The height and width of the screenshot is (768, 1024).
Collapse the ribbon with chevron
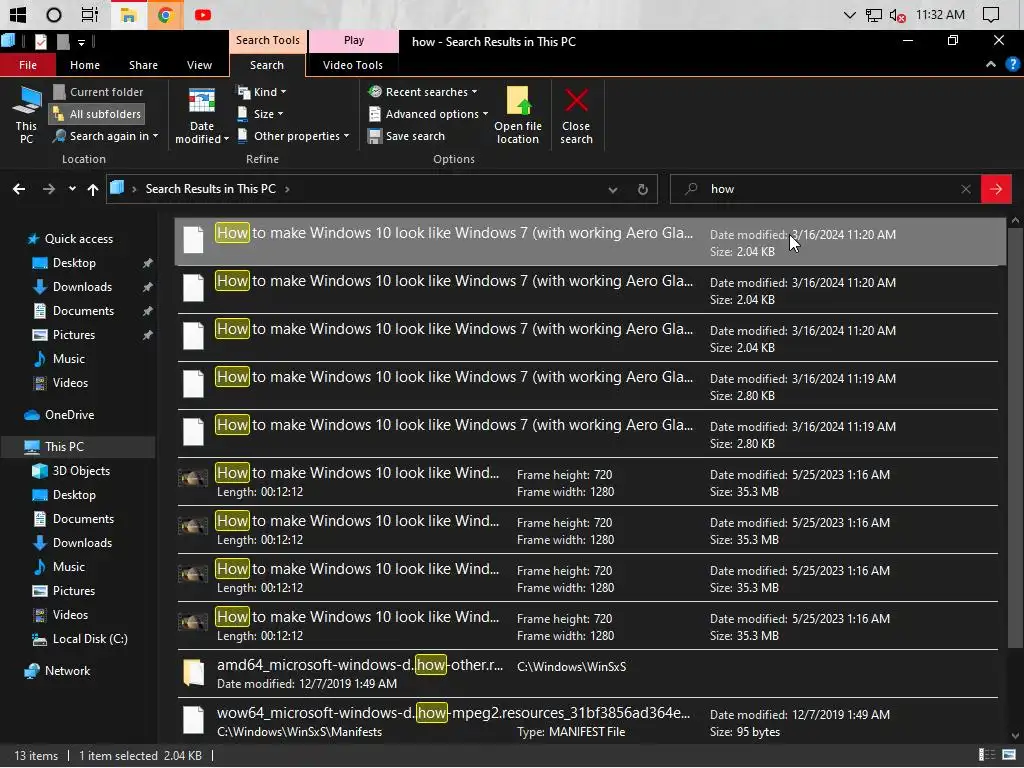pyautogui.click(x=991, y=64)
